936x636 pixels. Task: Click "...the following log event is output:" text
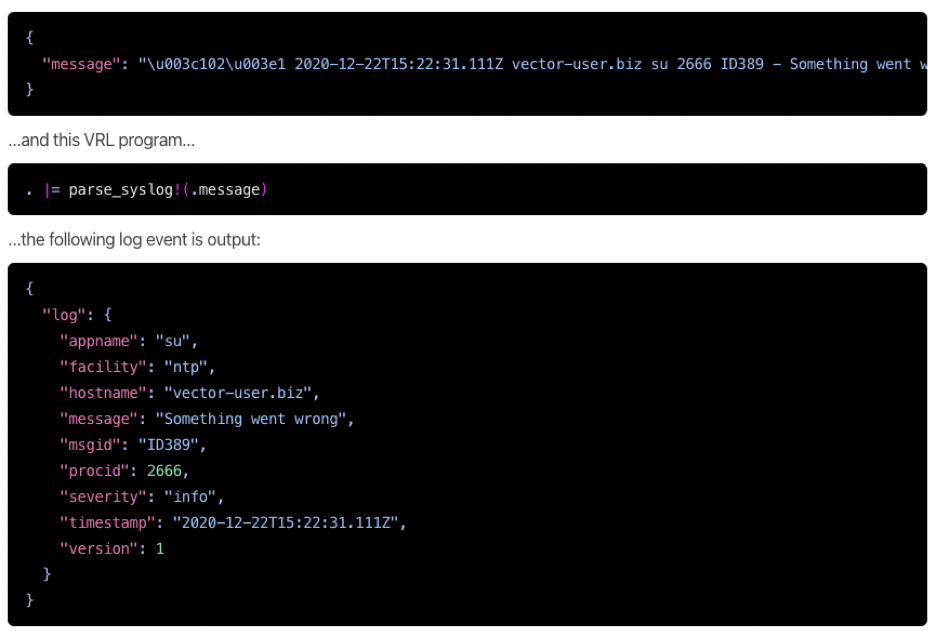pos(134,240)
